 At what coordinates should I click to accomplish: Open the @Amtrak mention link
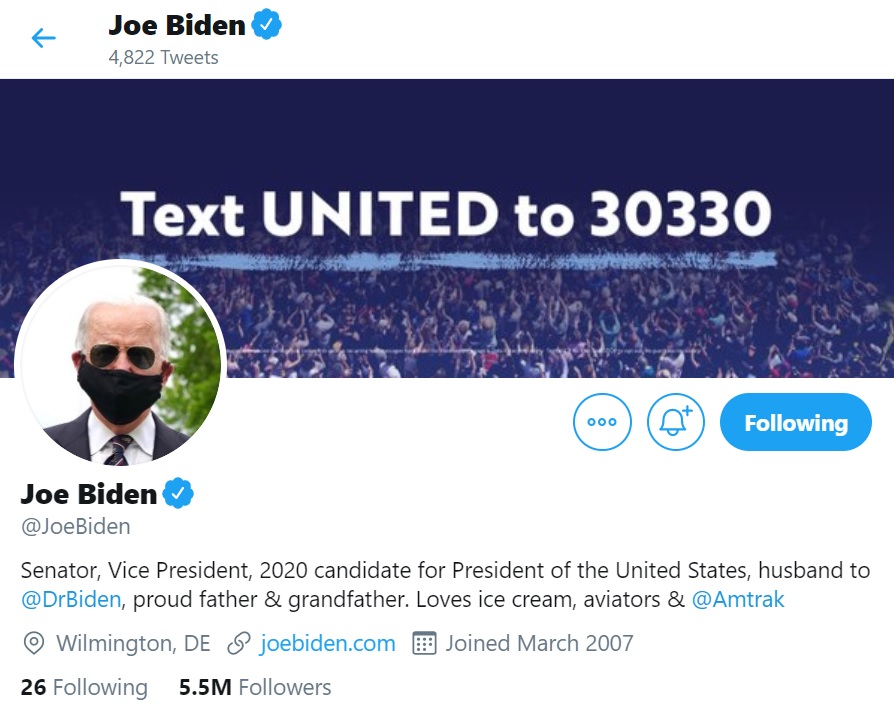point(740,600)
